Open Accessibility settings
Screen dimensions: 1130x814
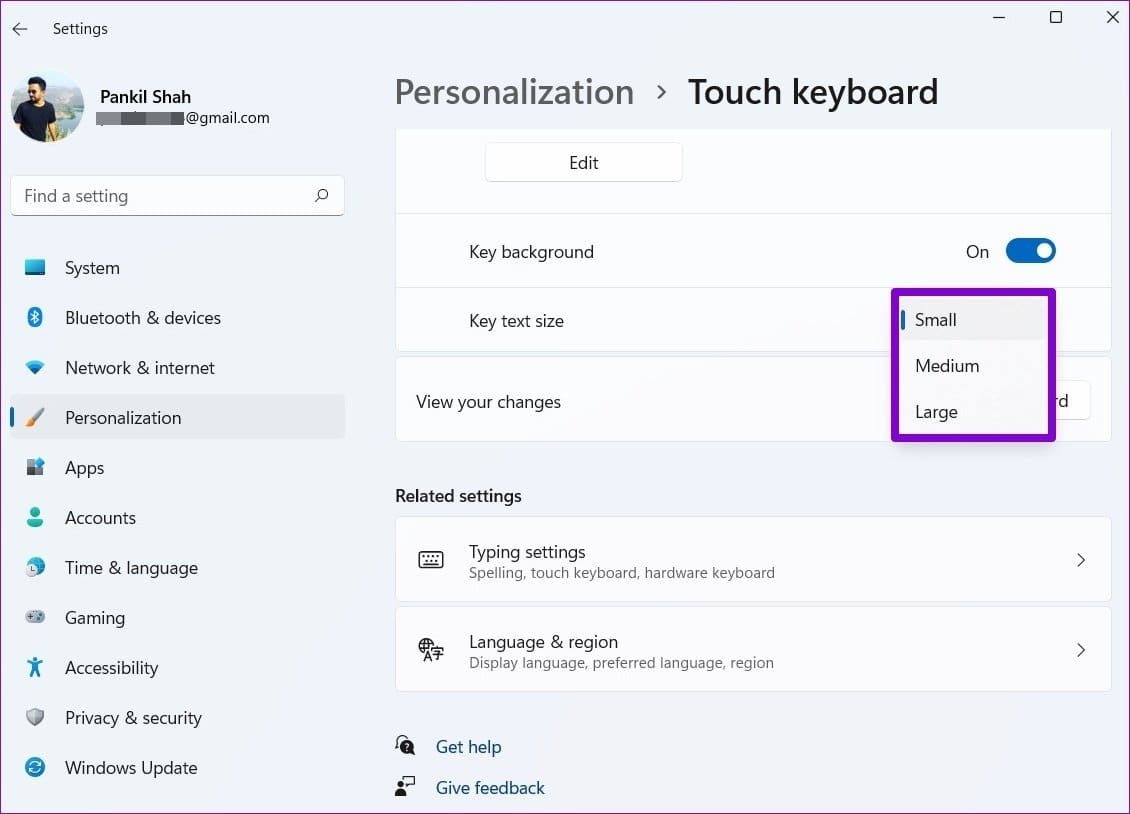pos(111,667)
